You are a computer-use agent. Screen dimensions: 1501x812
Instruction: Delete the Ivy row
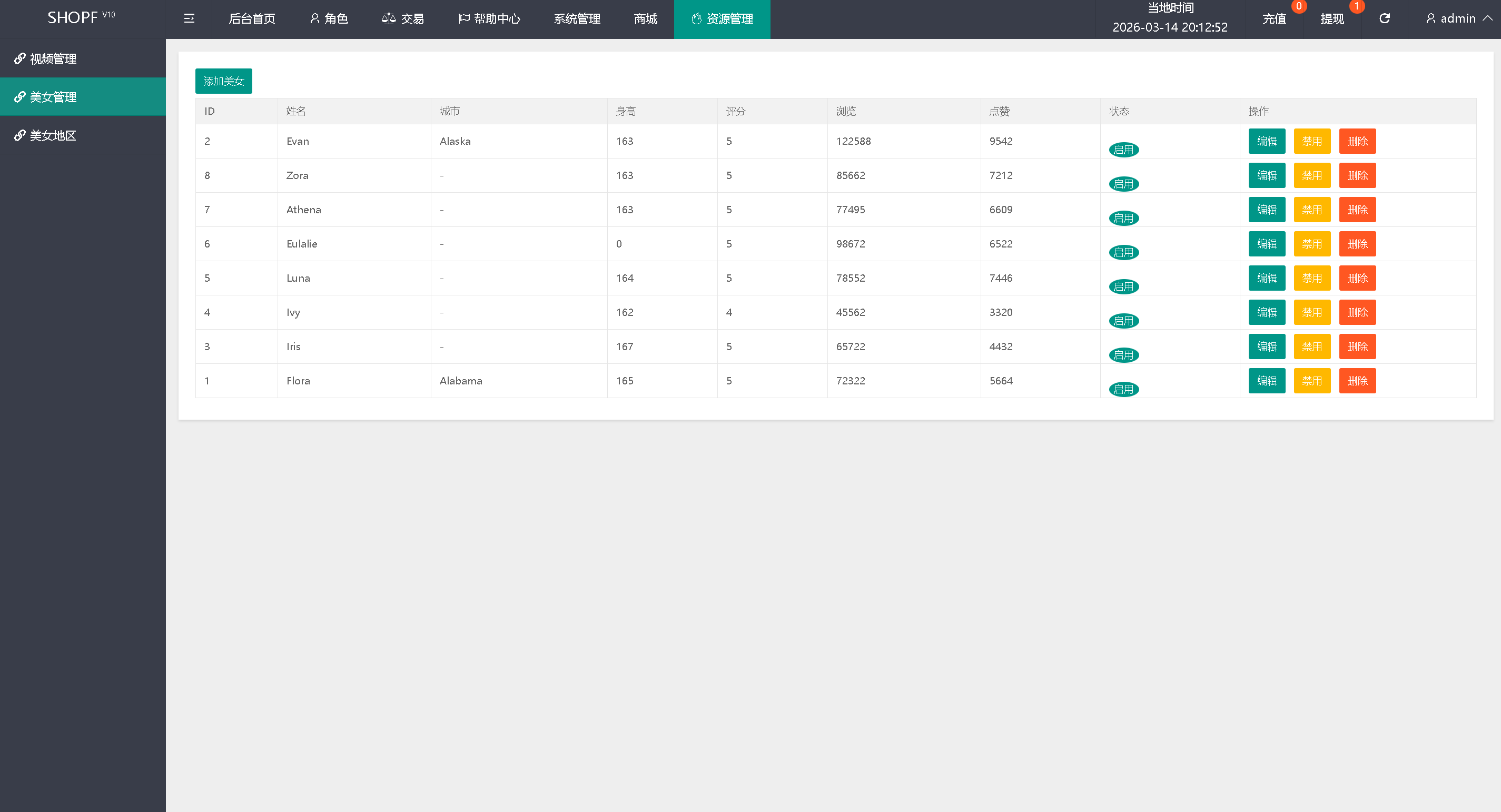1358,312
